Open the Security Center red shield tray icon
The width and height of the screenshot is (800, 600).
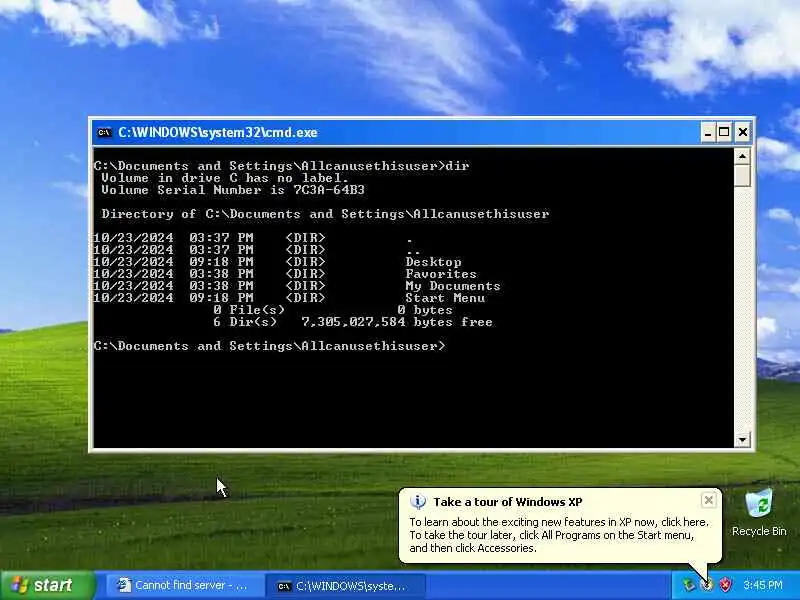point(725,585)
